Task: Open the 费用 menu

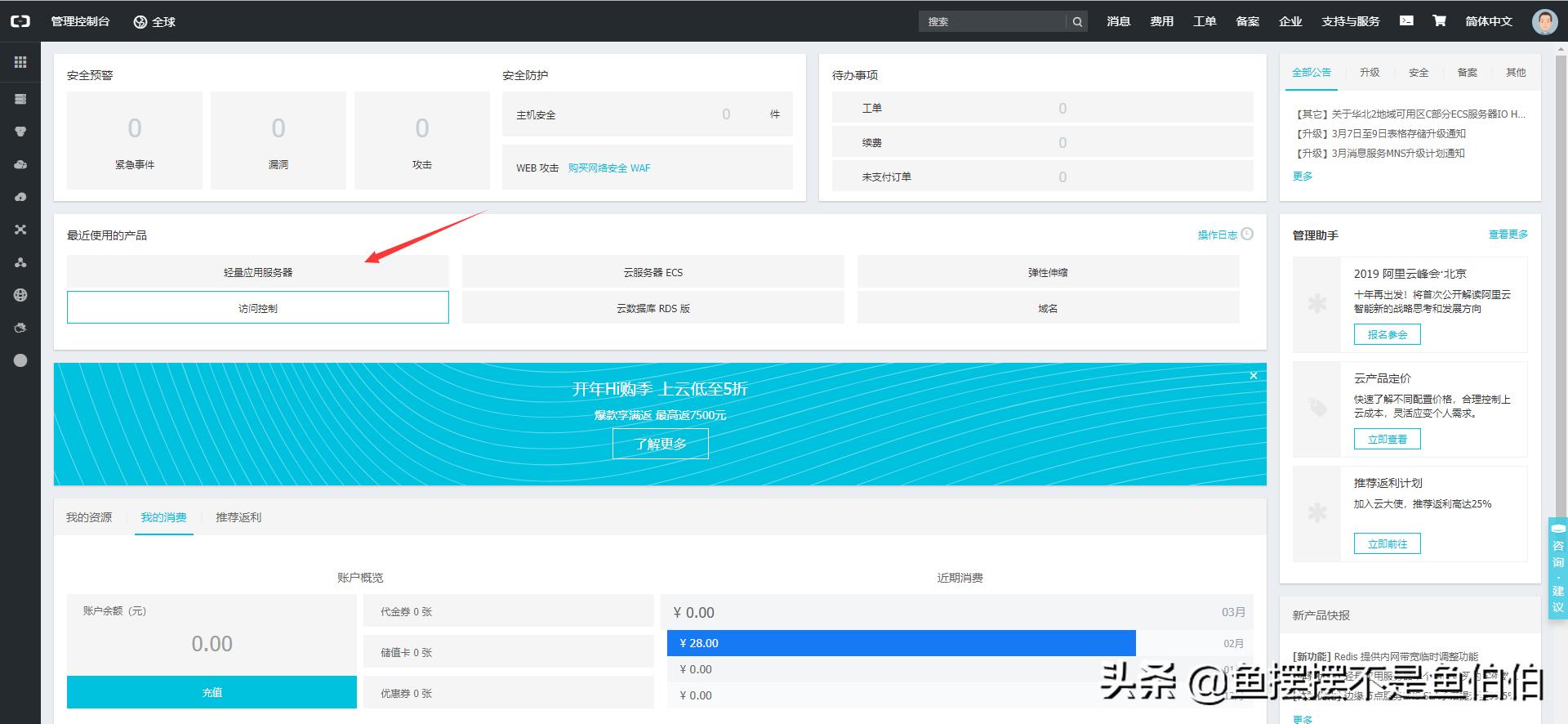Action: (x=1161, y=21)
